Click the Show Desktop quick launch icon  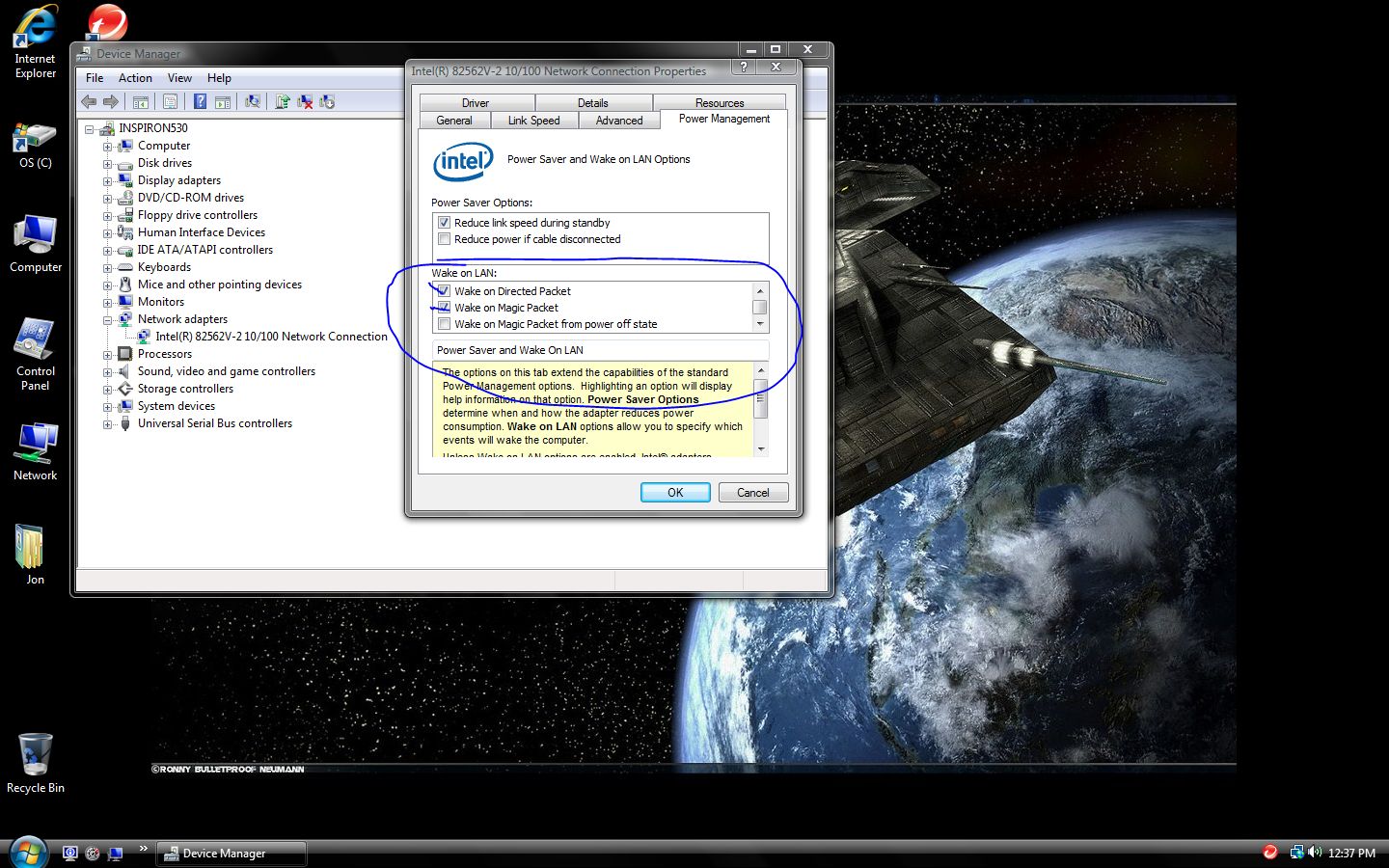pos(116,853)
